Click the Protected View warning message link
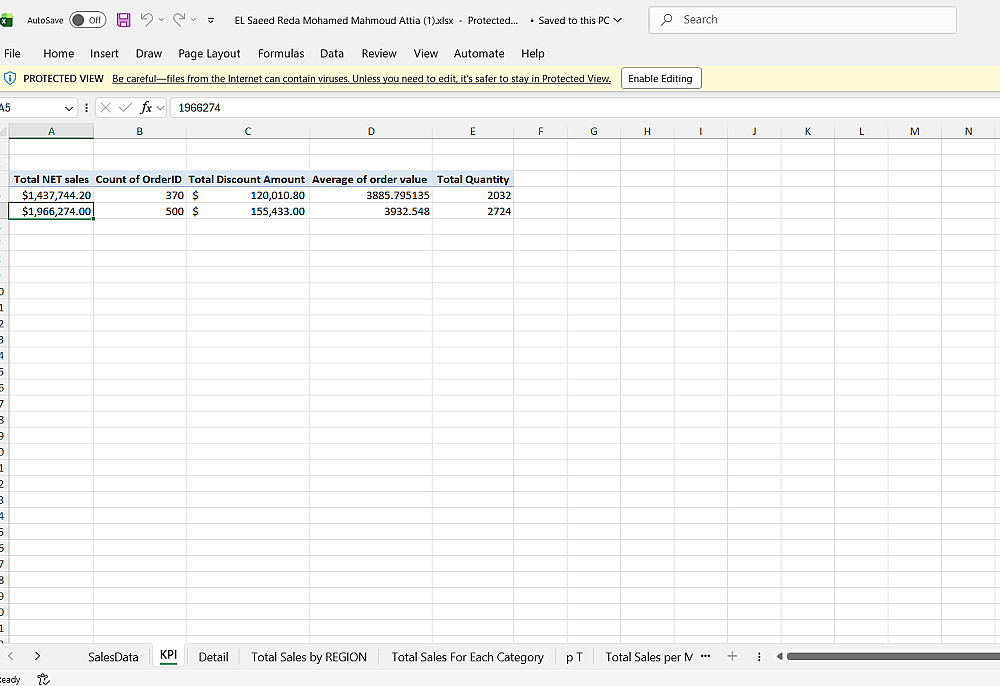Screen dimensions: 1000x686 point(361,78)
